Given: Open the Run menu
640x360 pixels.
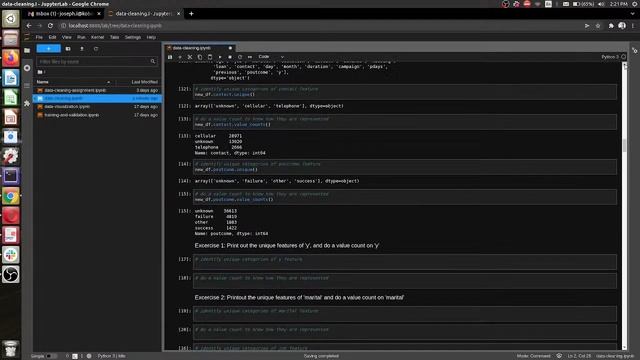Looking at the screenshot, I should pyautogui.click(x=81, y=37).
